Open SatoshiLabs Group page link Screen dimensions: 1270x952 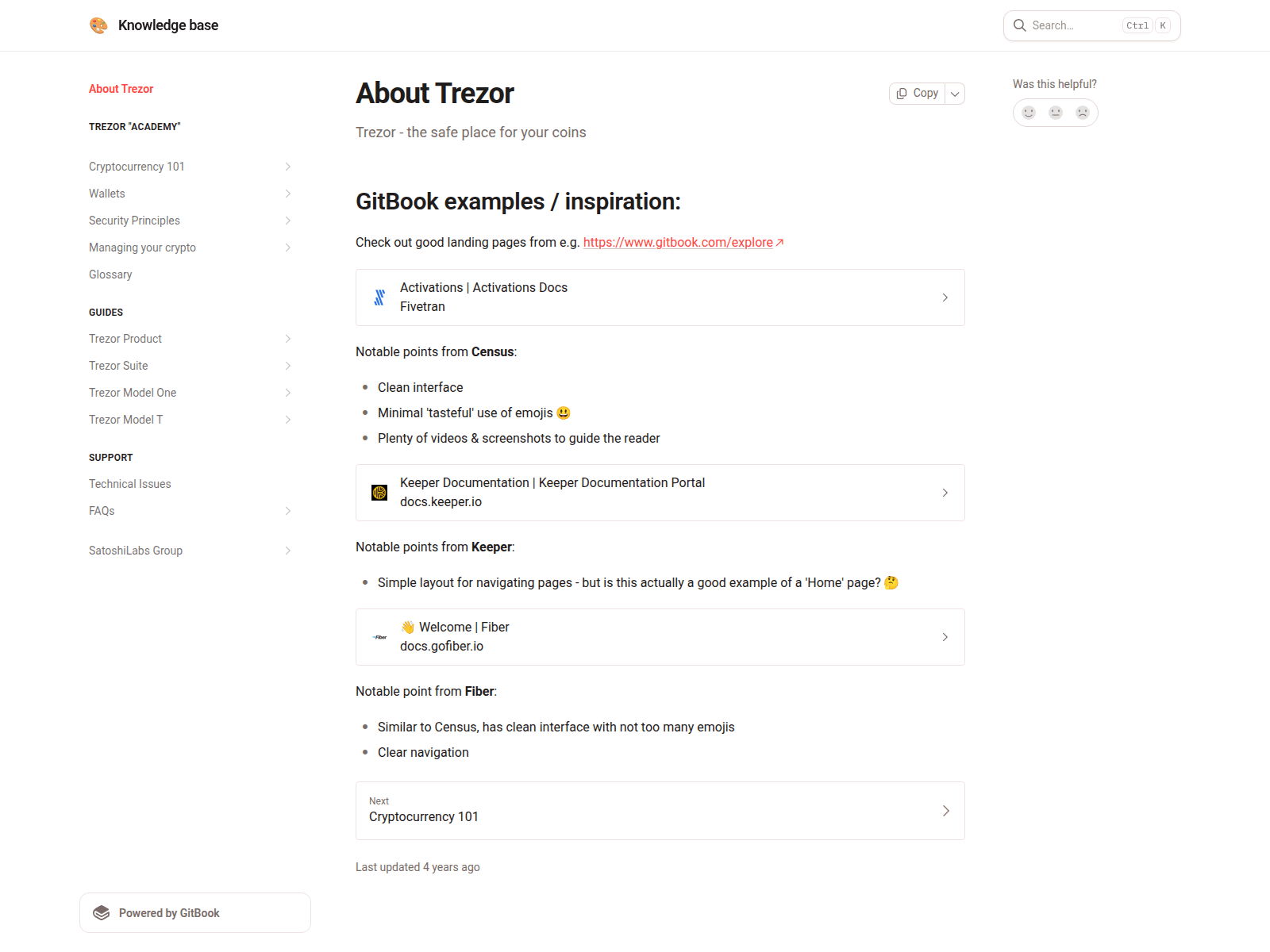coord(136,551)
